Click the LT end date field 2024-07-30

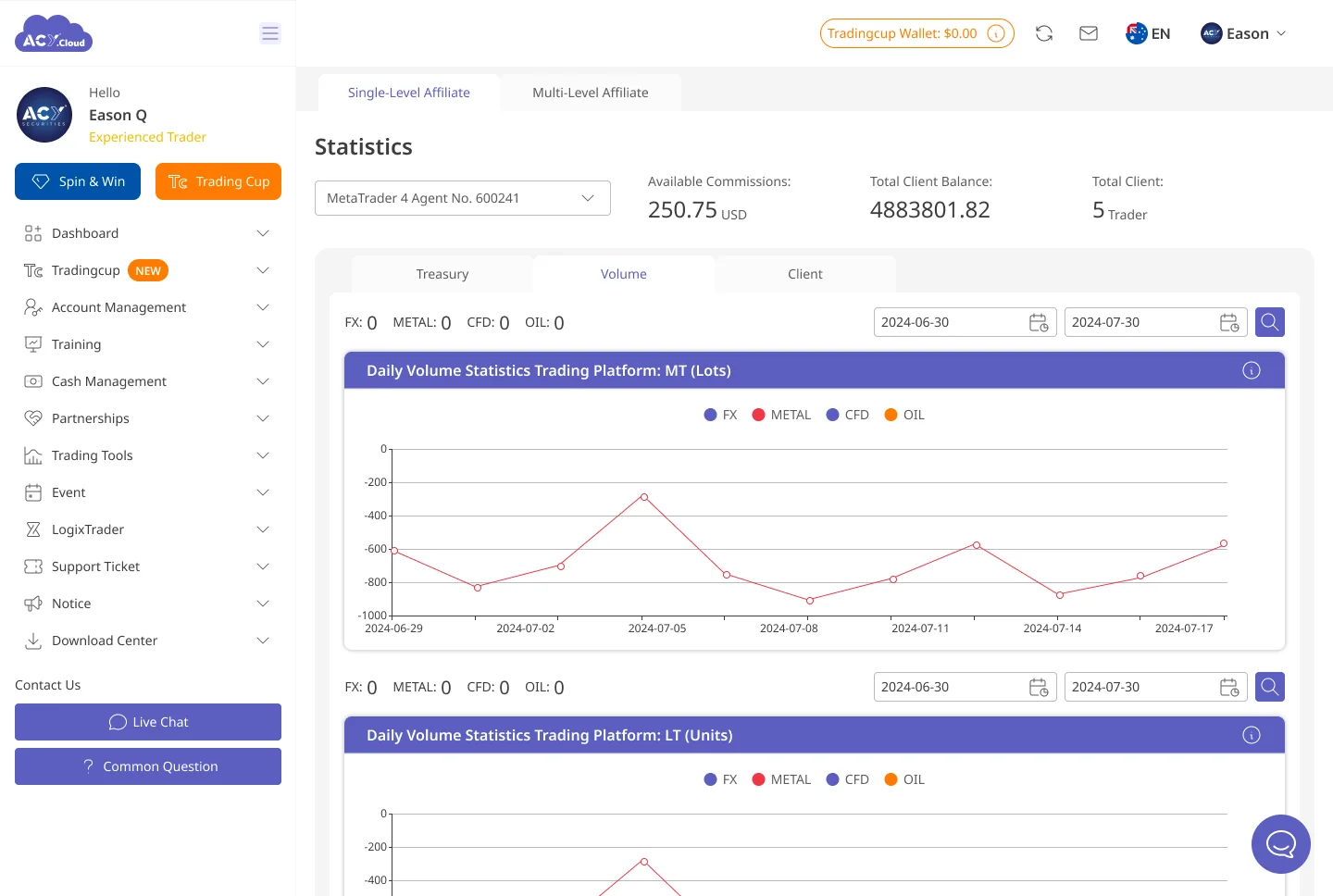pos(1156,687)
